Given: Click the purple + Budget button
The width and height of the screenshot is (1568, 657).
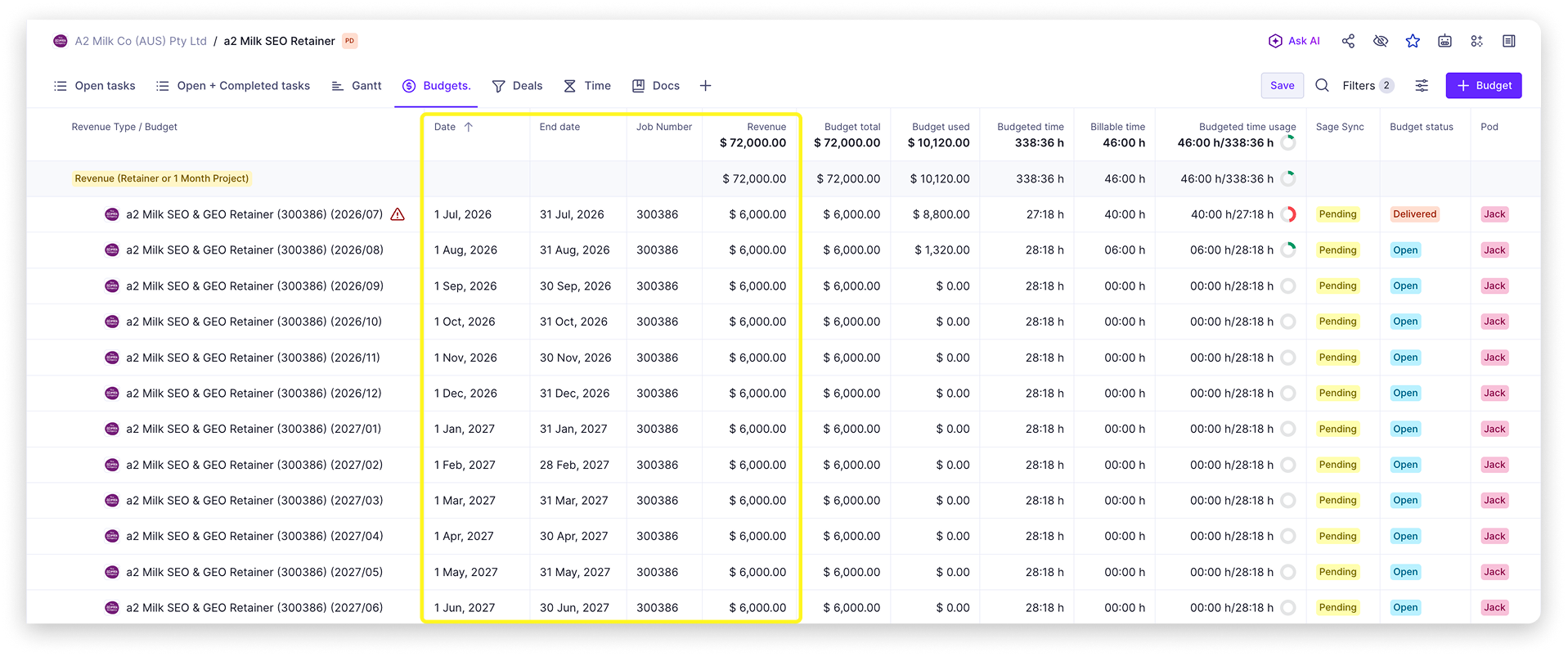Looking at the screenshot, I should (1483, 85).
